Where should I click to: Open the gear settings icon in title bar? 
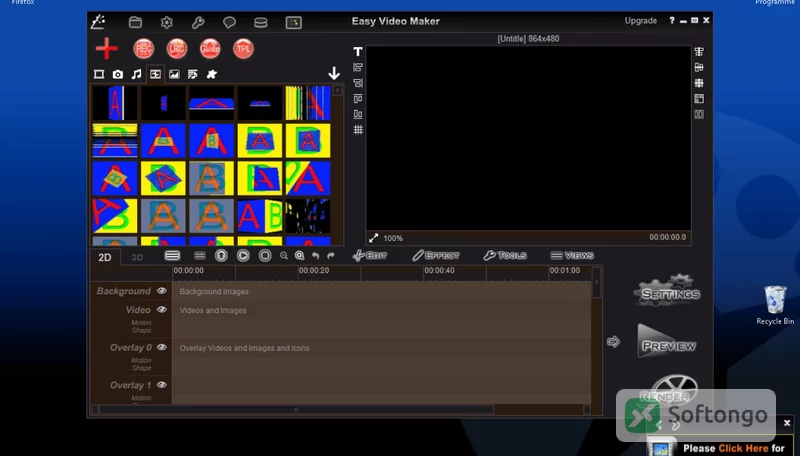tap(167, 22)
